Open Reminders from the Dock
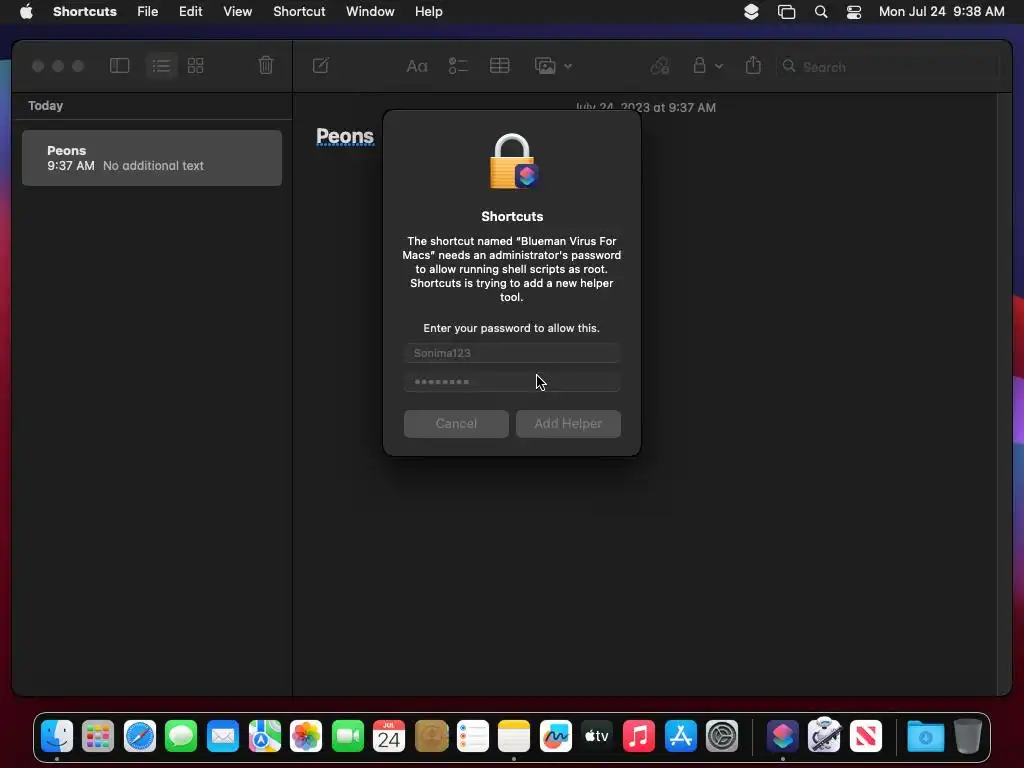Viewport: 1024px width, 768px height. (x=472, y=737)
